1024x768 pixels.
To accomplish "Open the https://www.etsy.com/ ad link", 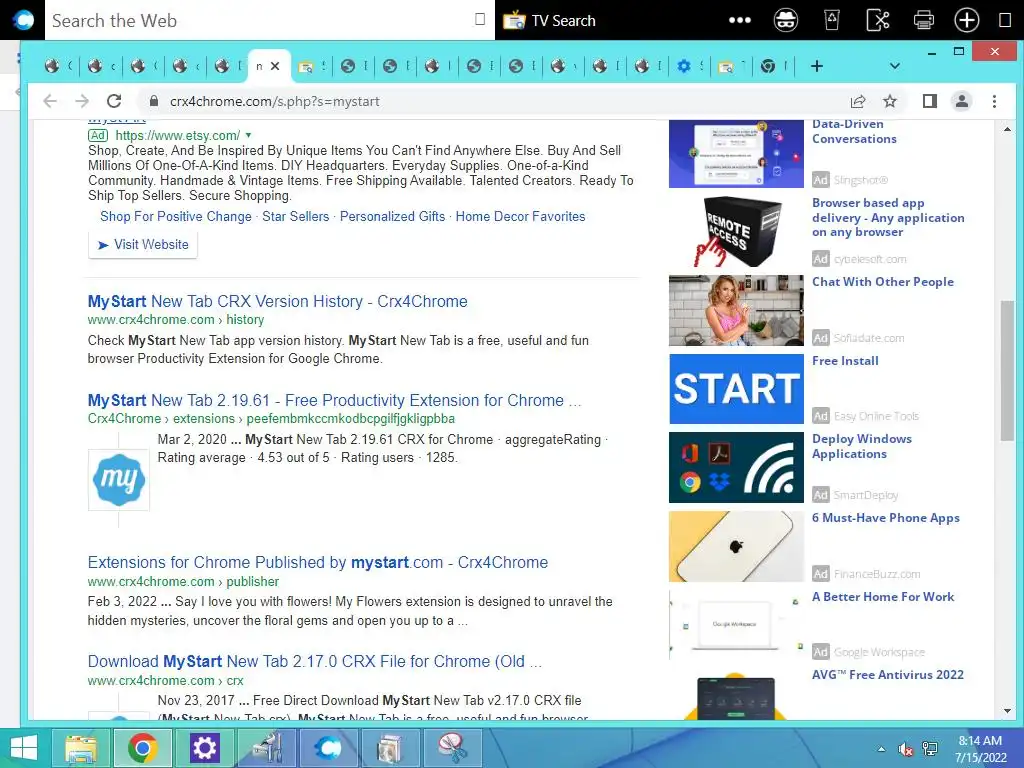I will 178,135.
